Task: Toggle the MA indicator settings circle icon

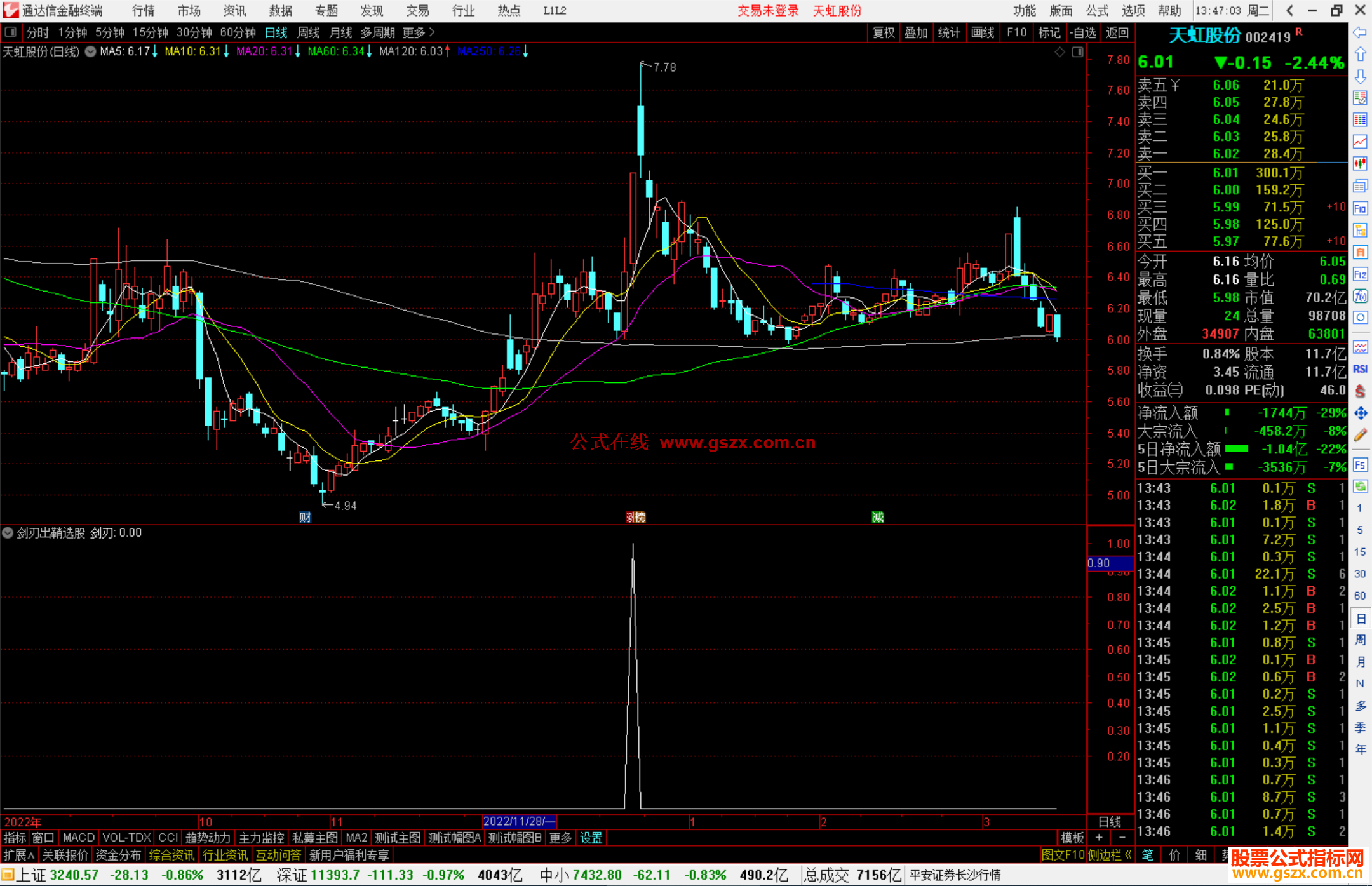Action: (91, 51)
